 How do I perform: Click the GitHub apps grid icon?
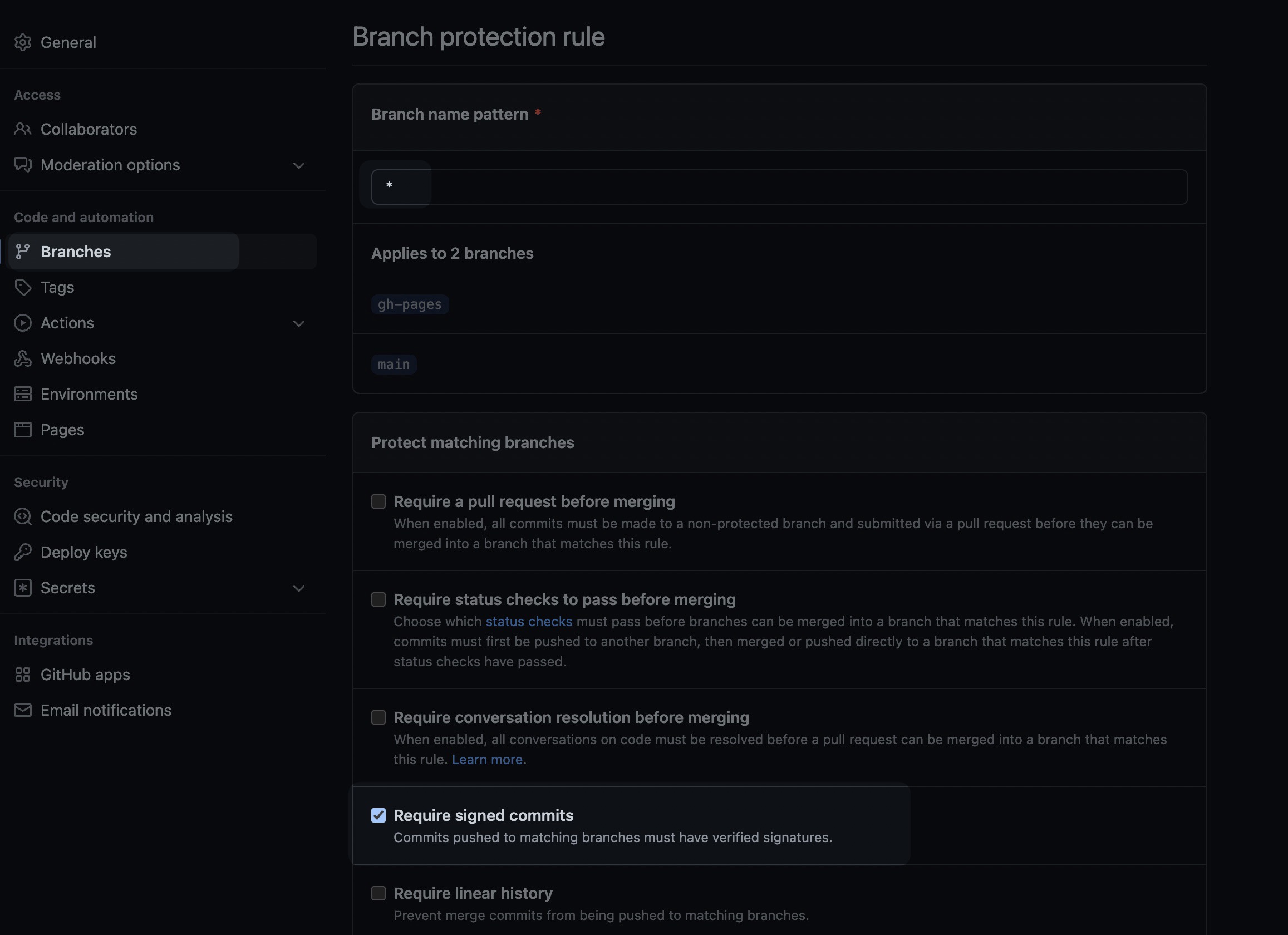(23, 675)
